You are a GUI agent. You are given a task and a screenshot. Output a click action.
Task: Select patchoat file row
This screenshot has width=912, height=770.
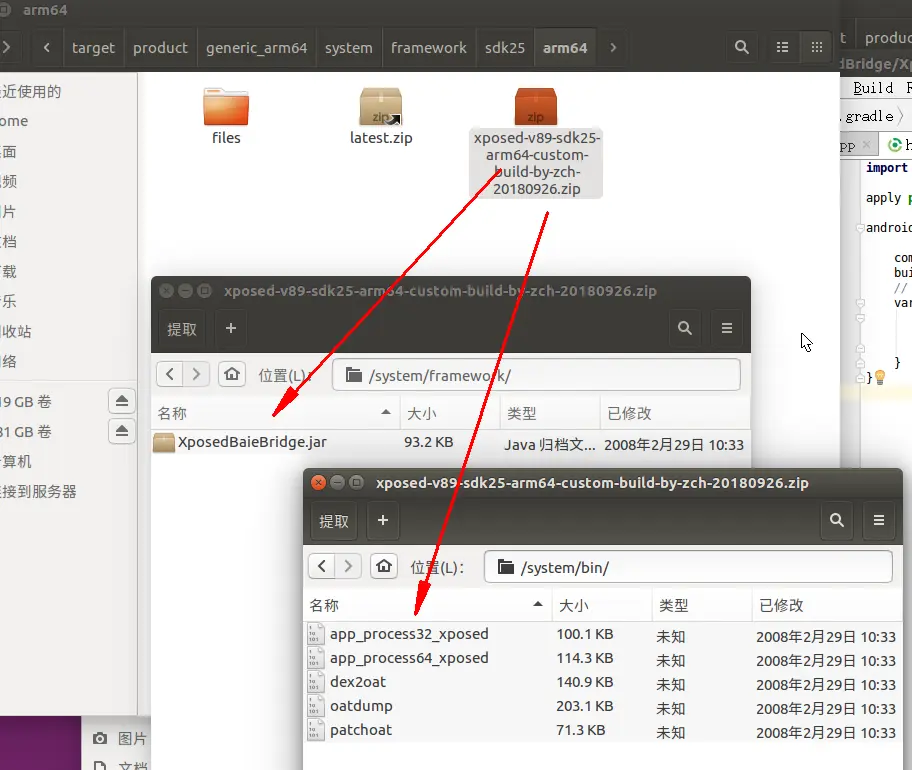[603, 730]
